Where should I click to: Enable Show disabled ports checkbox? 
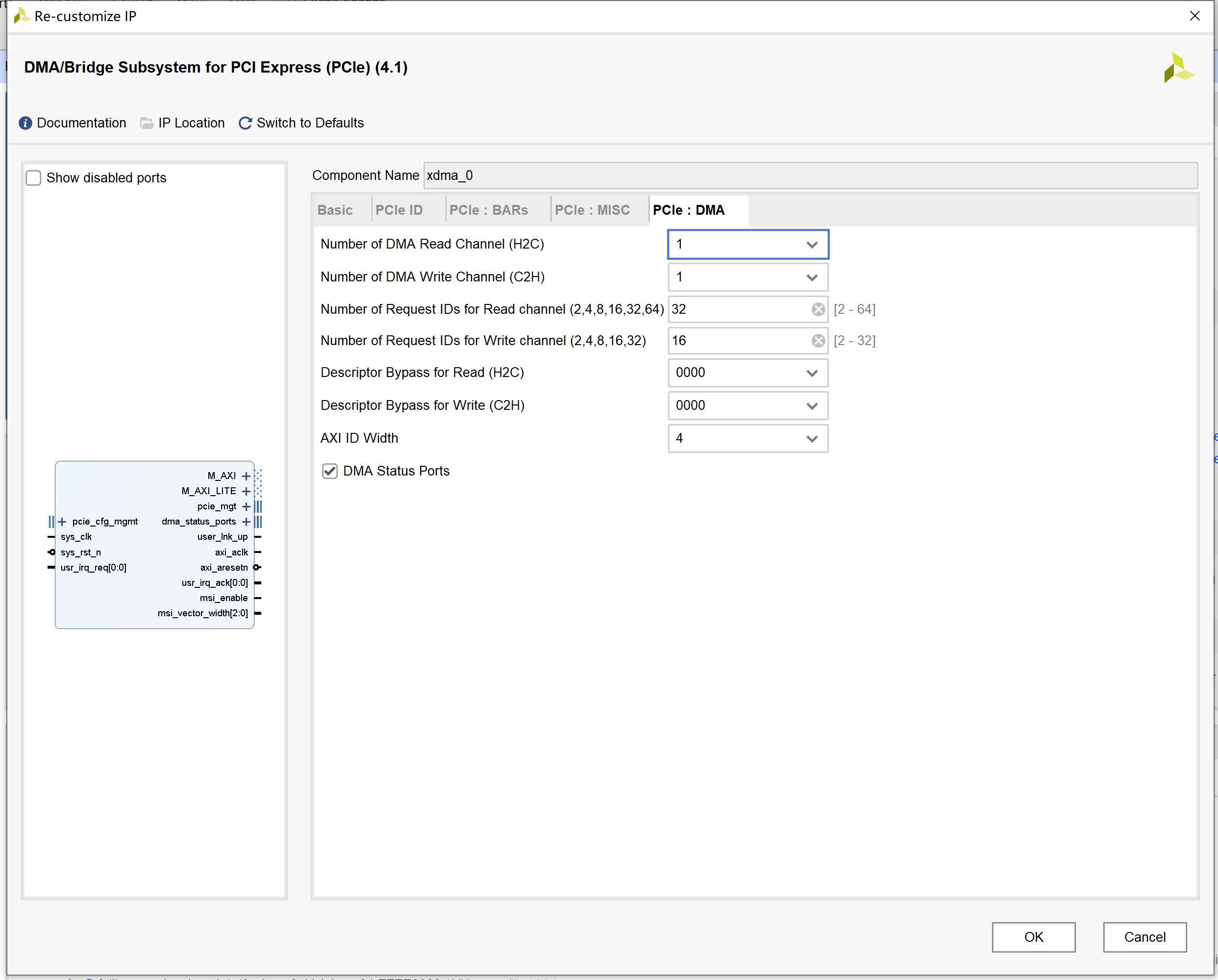pos(34,178)
